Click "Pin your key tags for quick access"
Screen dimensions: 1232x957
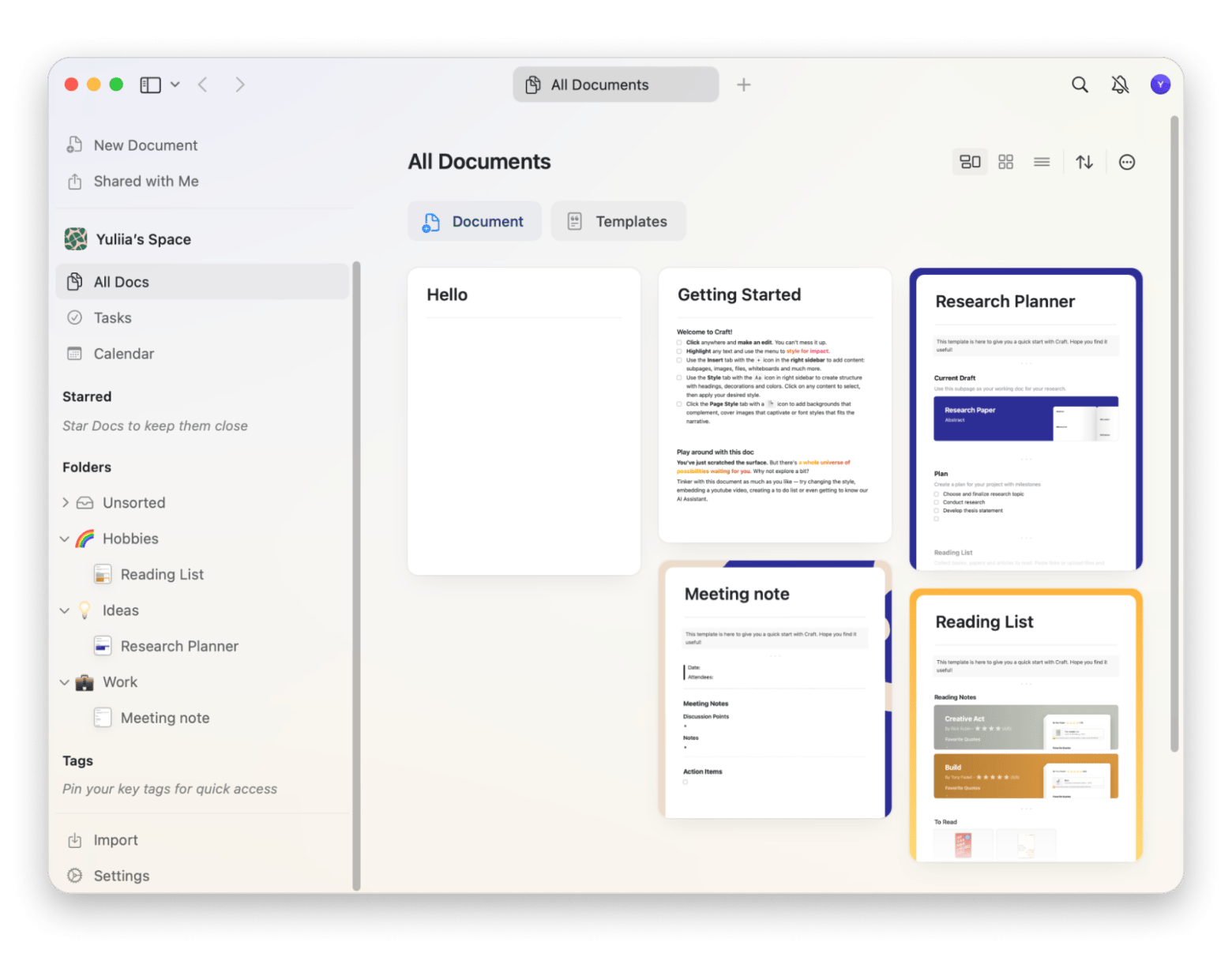170,789
